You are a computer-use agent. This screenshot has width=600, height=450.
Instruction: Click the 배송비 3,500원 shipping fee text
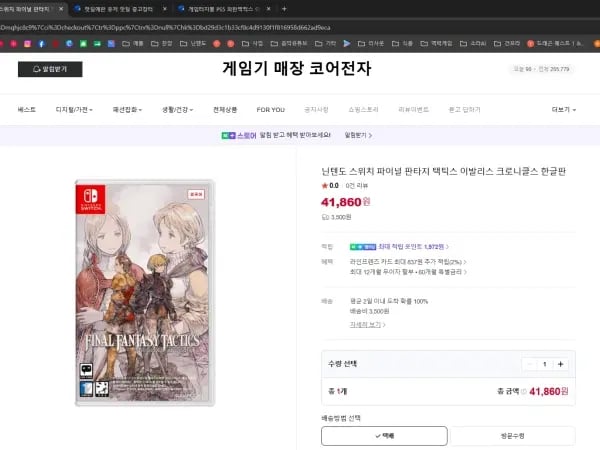(369, 311)
